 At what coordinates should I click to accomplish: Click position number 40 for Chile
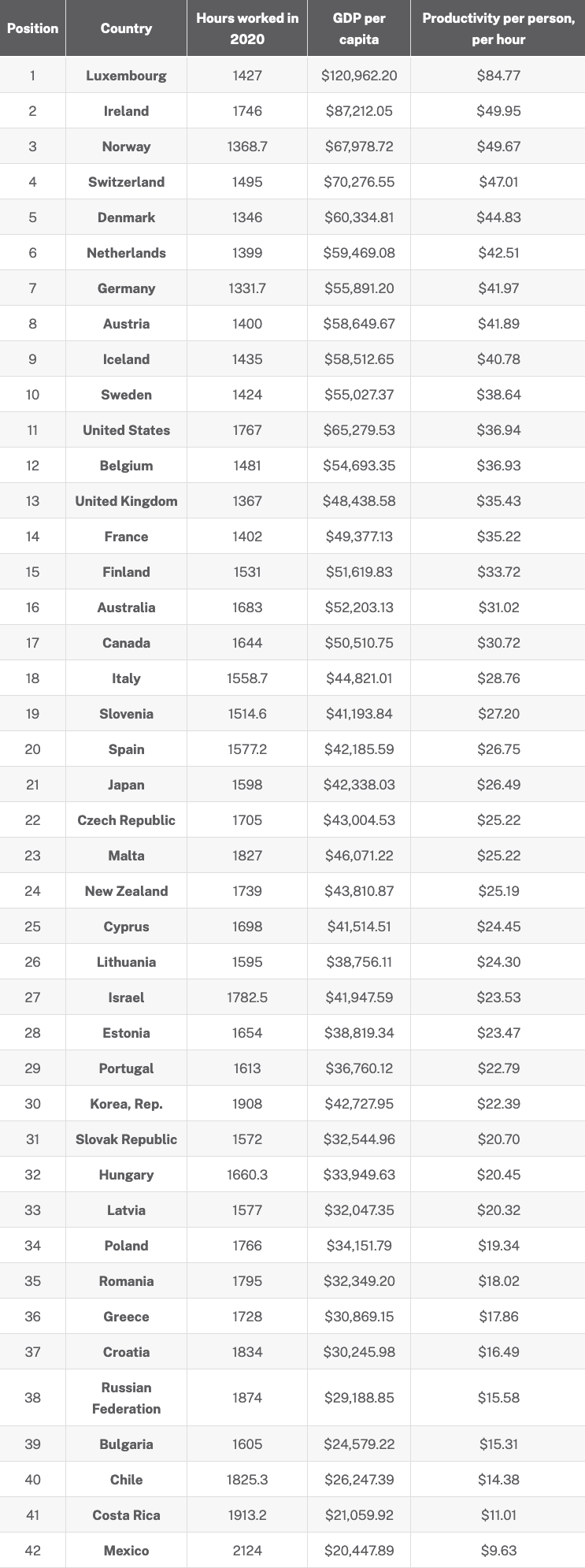click(x=32, y=1480)
